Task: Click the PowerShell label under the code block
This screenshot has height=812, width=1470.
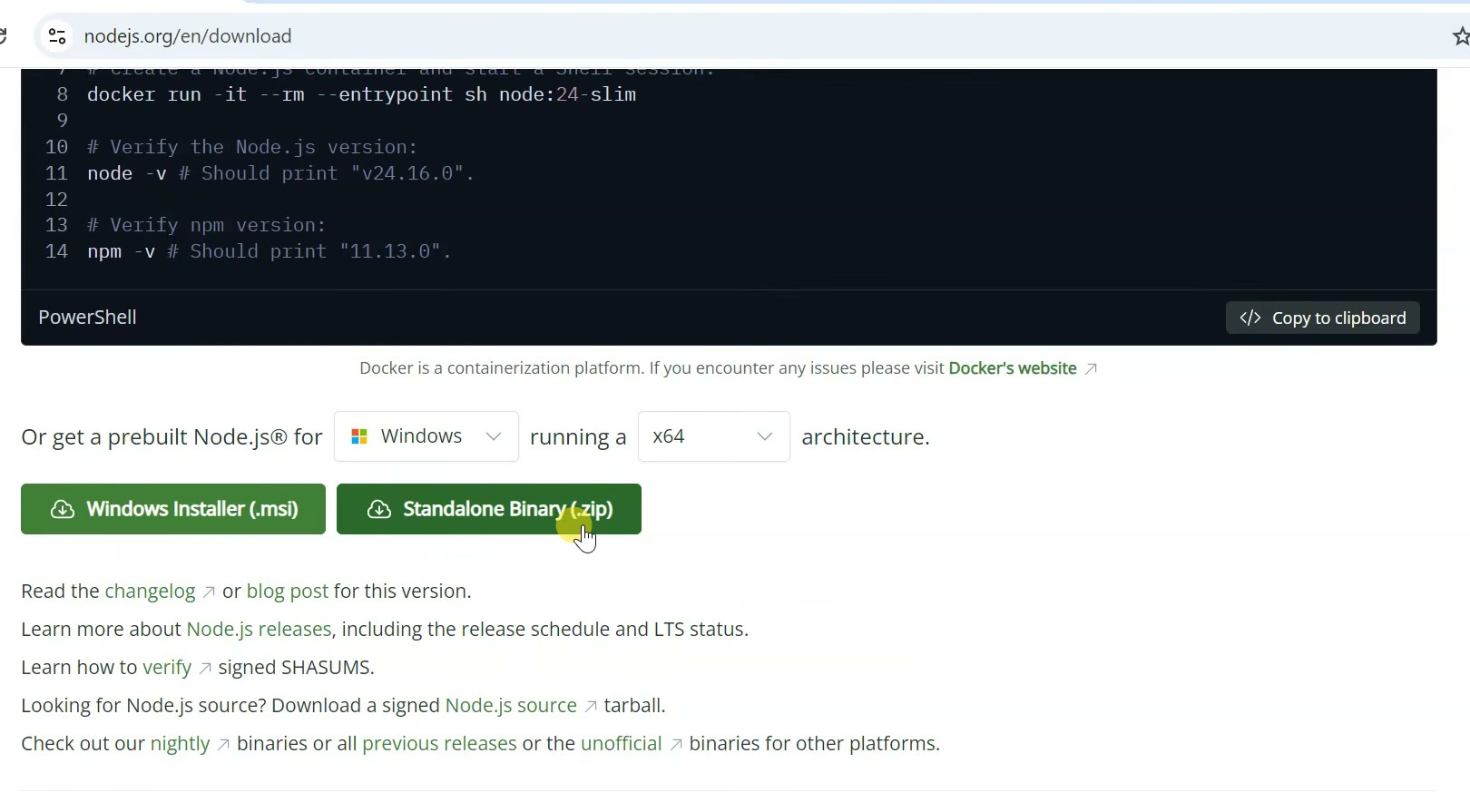Action: (x=87, y=318)
